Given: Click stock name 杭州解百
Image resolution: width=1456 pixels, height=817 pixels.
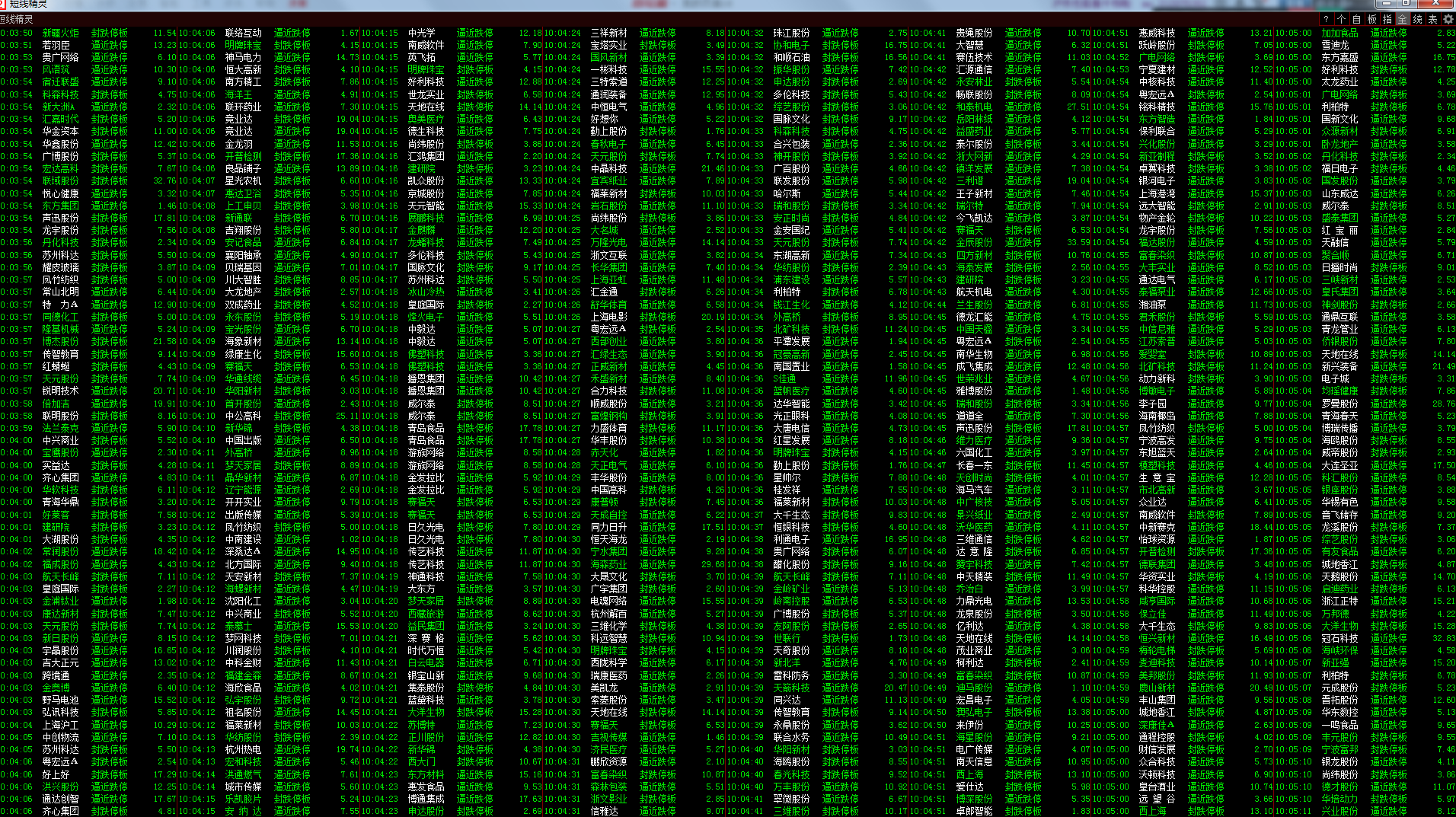Looking at the screenshot, I should click(x=608, y=613).
